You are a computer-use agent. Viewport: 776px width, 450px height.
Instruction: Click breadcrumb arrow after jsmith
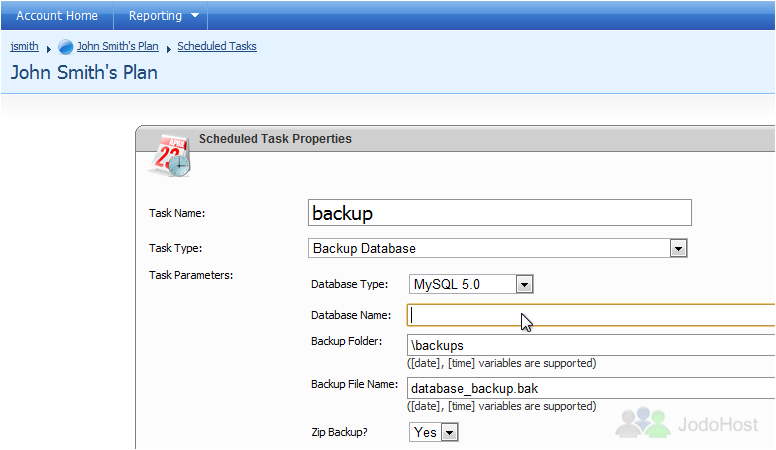tap(48, 49)
